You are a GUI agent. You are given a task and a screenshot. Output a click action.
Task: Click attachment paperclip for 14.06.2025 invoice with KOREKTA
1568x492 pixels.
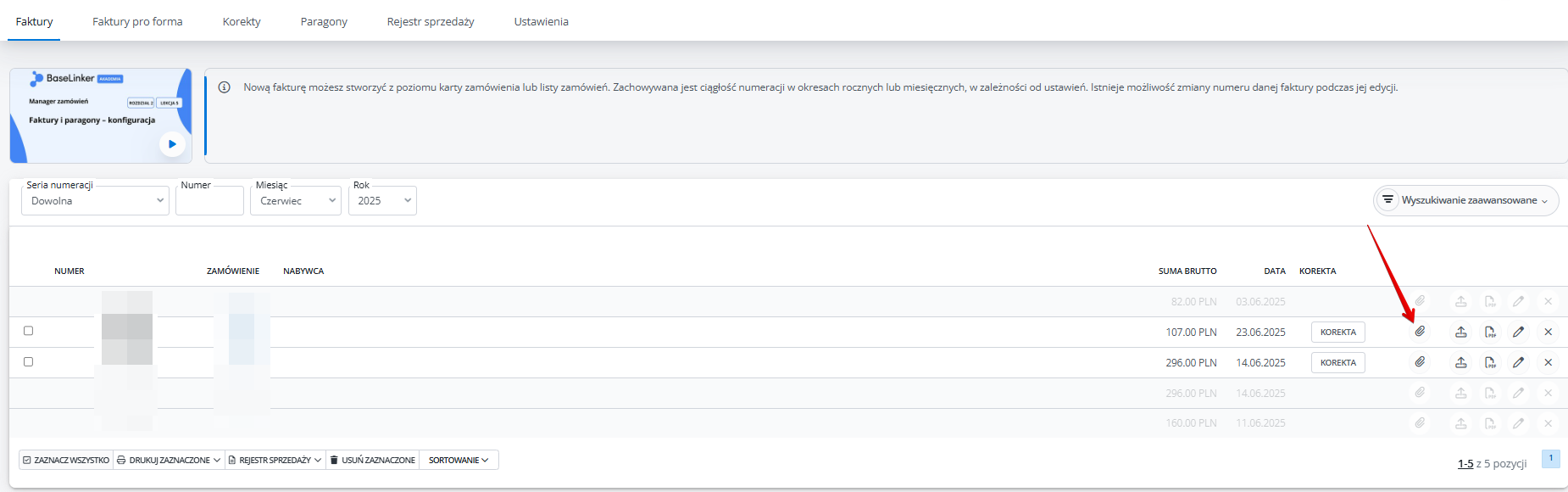pos(1420,362)
